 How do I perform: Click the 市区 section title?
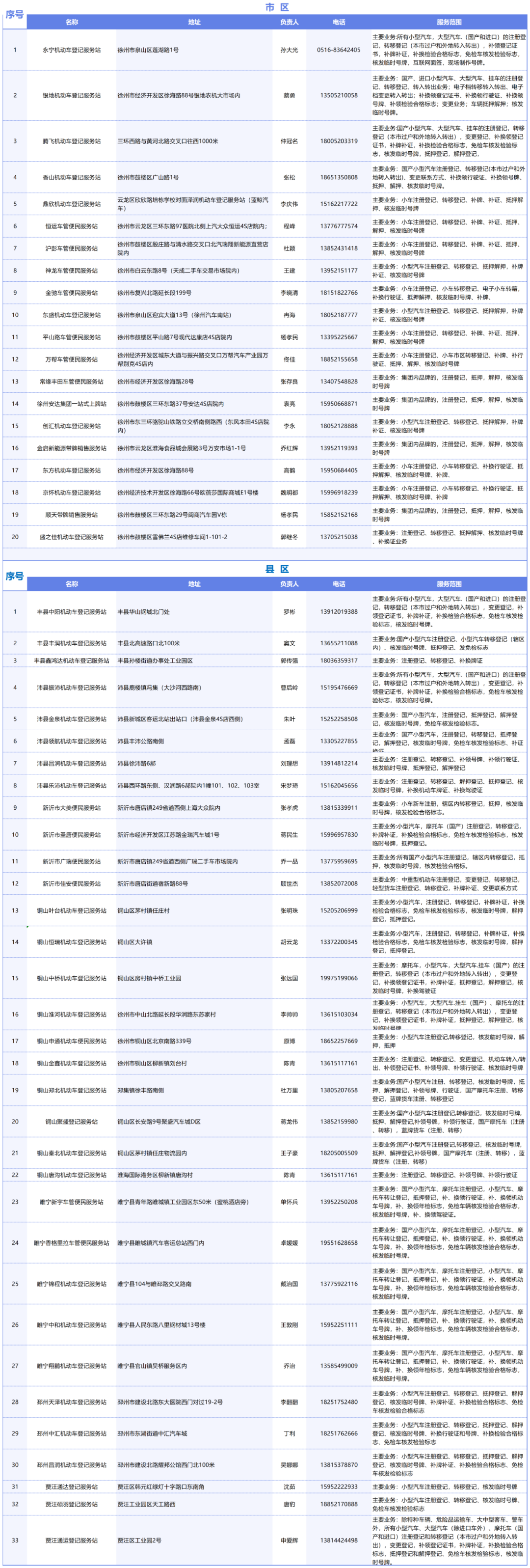point(277,7)
